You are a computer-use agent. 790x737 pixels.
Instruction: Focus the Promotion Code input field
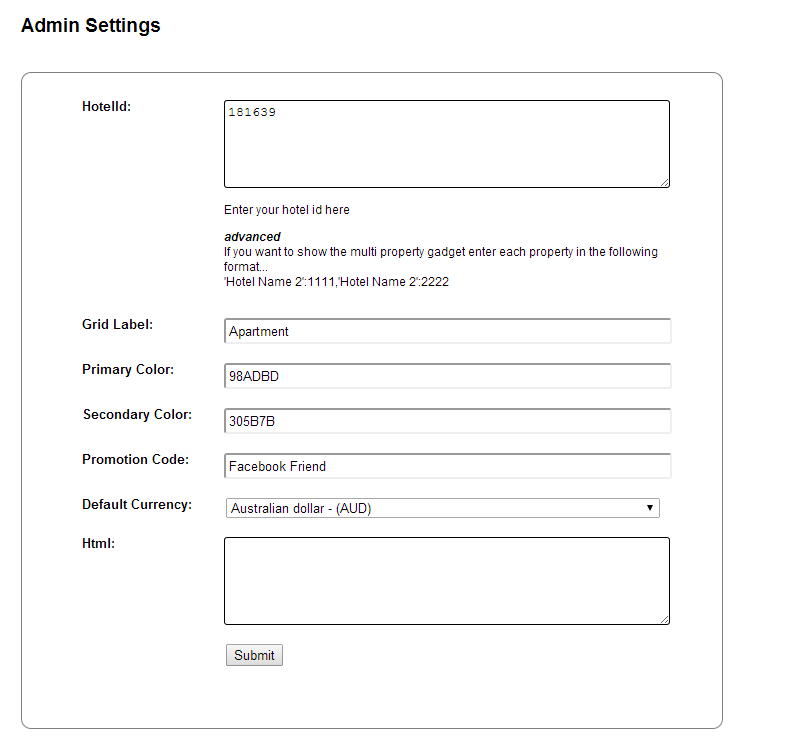pyautogui.click(x=447, y=466)
